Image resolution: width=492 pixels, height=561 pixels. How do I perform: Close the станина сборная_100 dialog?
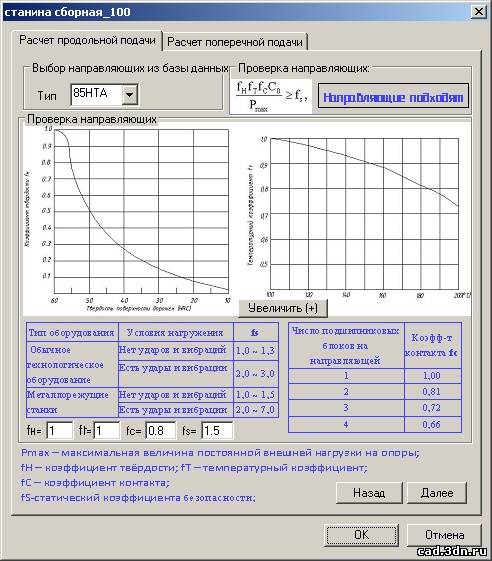[x=479, y=12]
